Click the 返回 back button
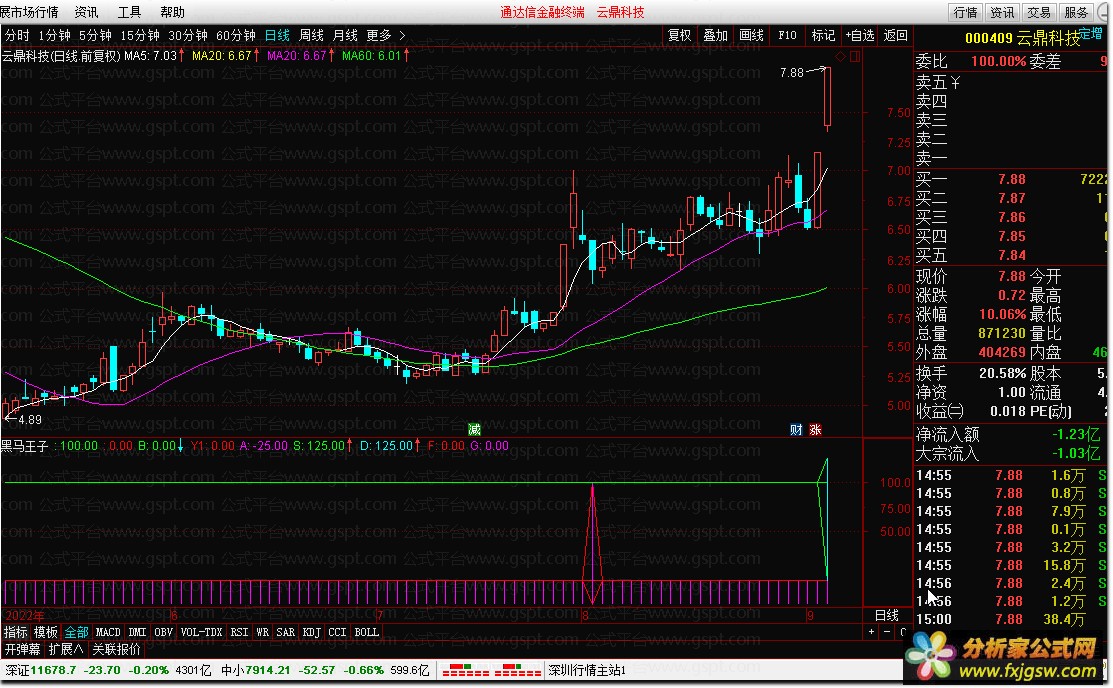Image resolution: width=1113 pixels, height=688 pixels. click(896, 35)
